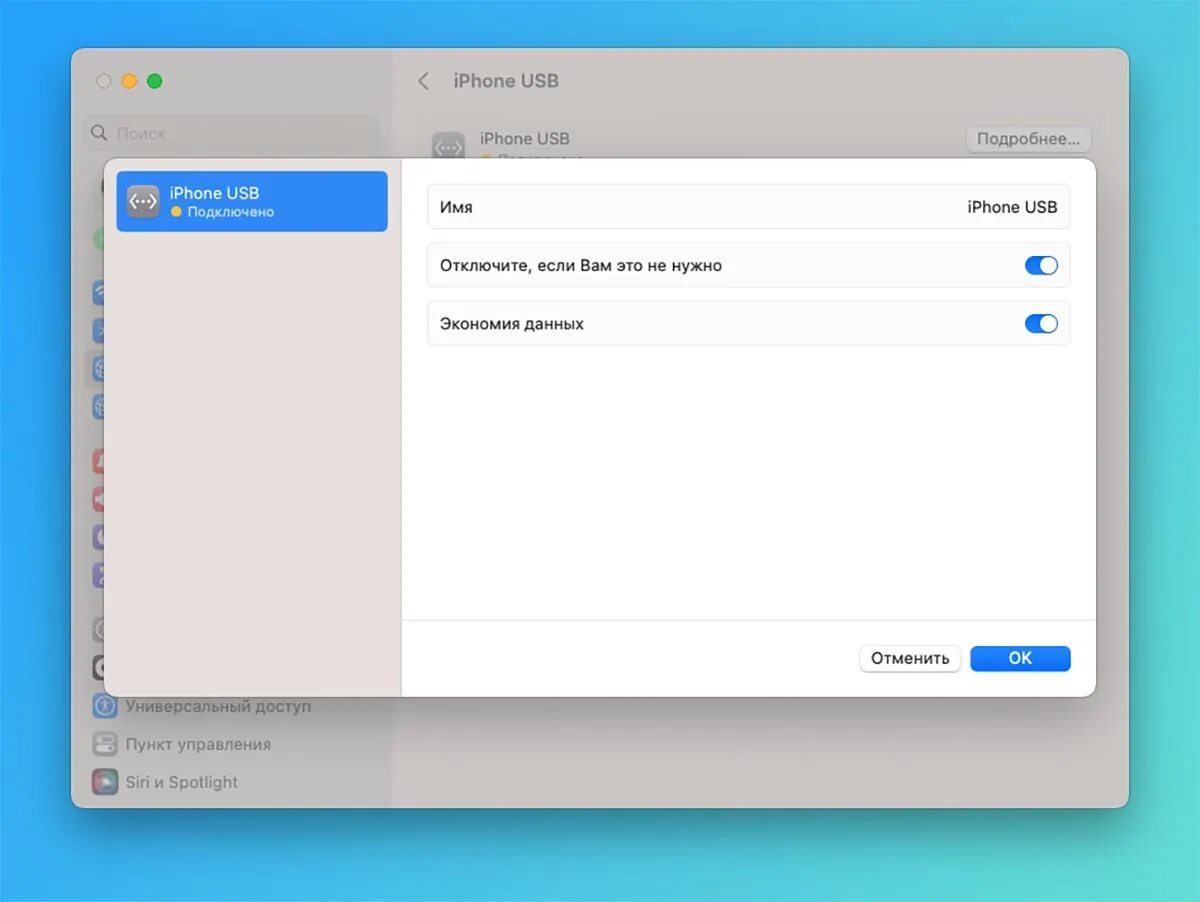The height and width of the screenshot is (902, 1200).
Task: Click the Имя field value iPhone USB
Action: [x=1012, y=207]
